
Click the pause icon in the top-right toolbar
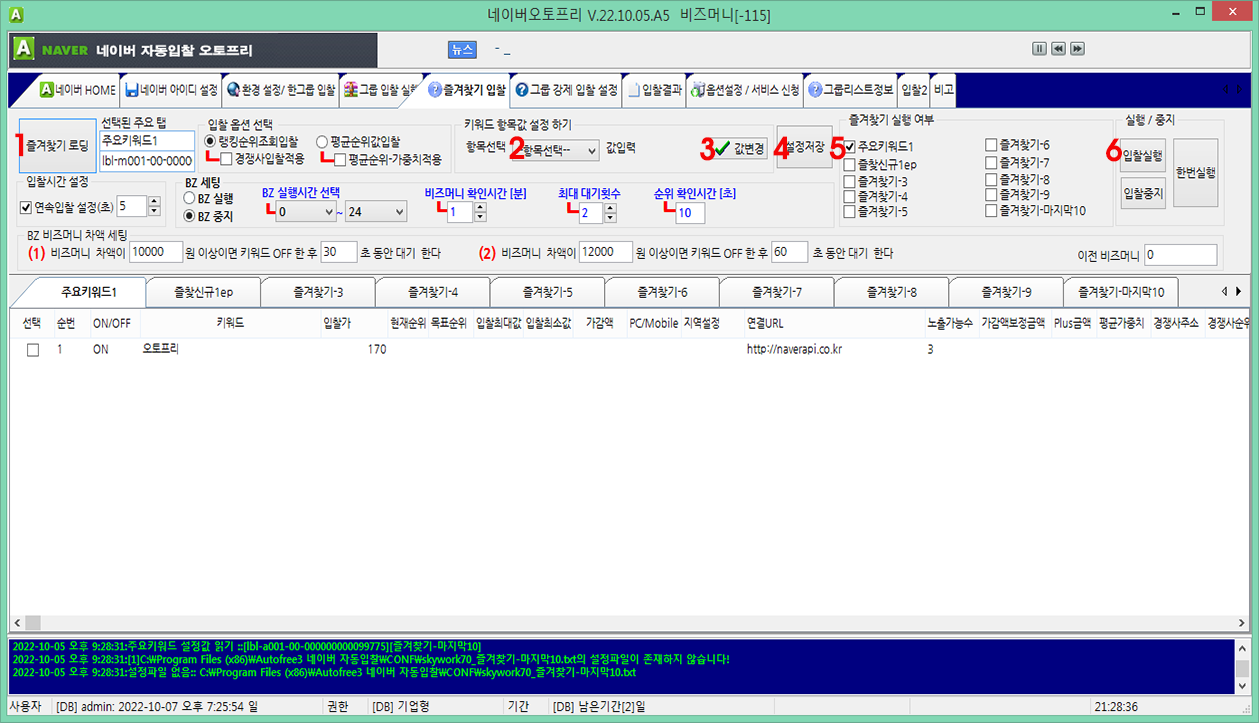tap(1037, 48)
